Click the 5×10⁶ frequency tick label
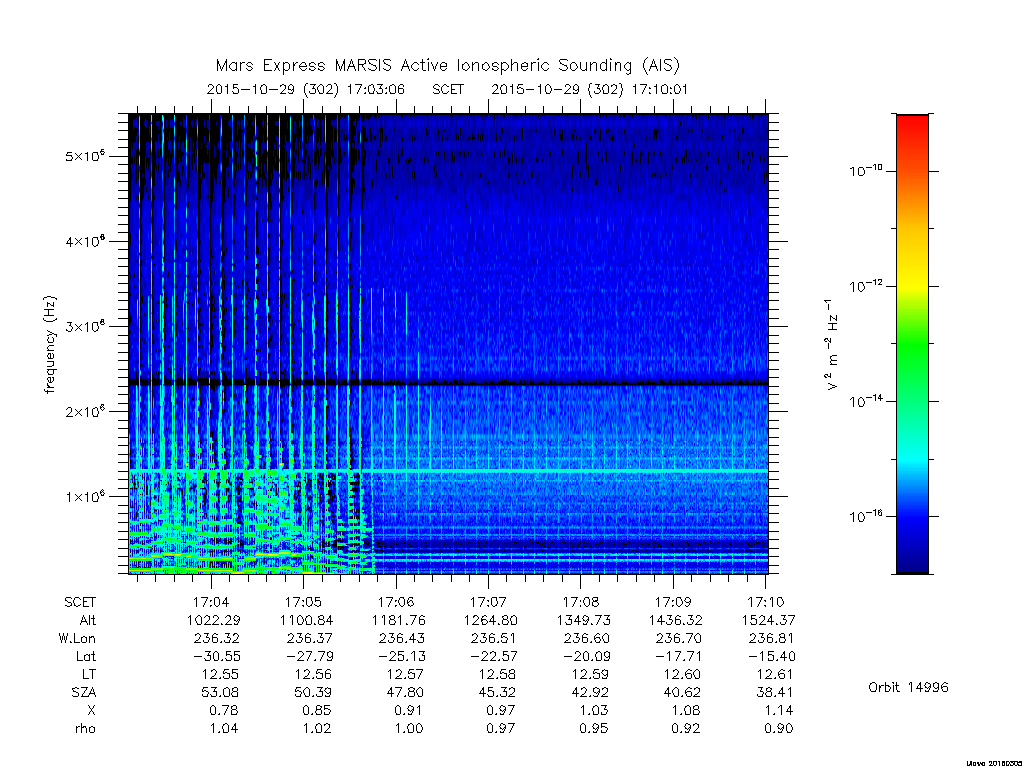This screenshot has width=1024, height=768. coord(86,155)
